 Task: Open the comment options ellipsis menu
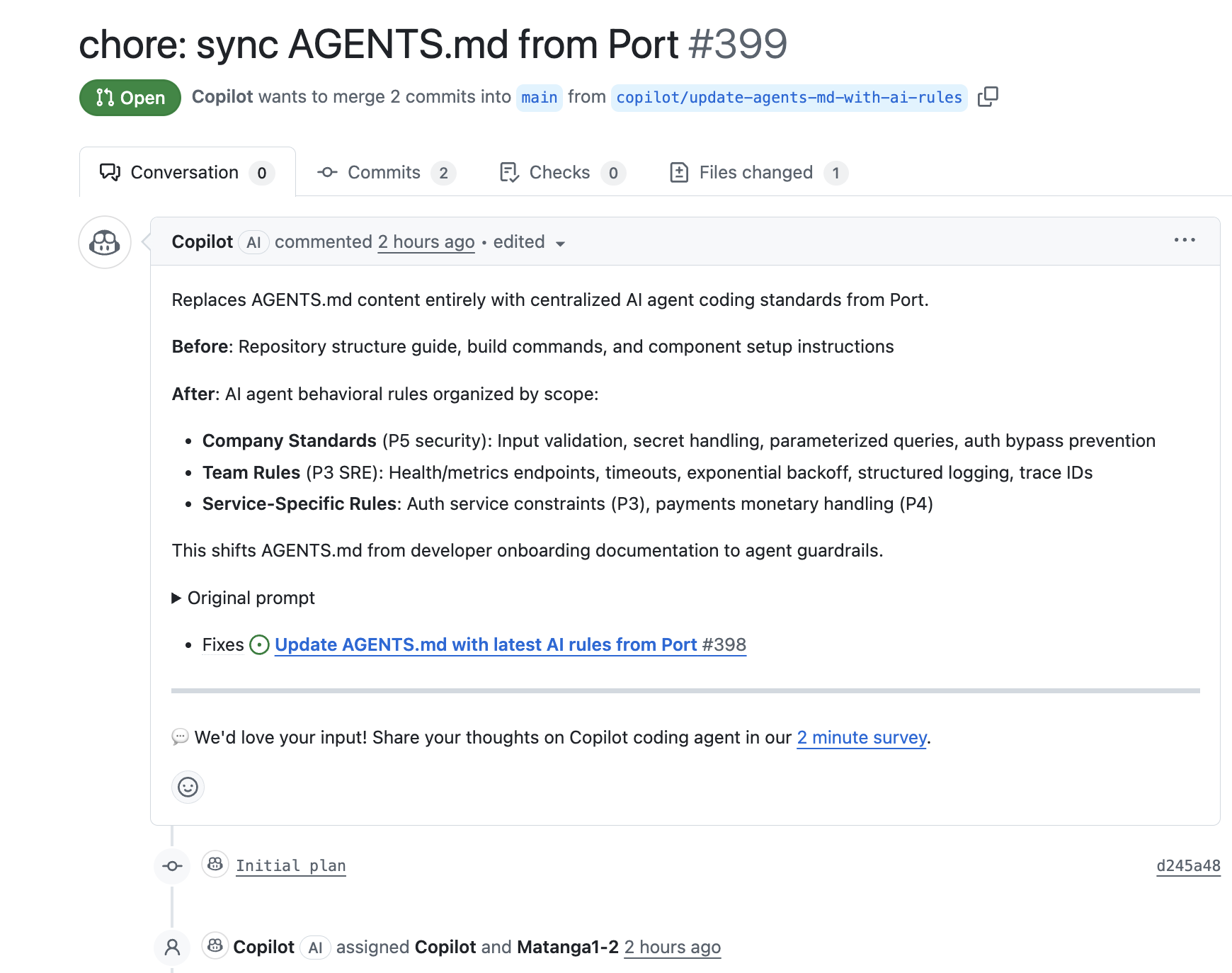[1185, 241]
